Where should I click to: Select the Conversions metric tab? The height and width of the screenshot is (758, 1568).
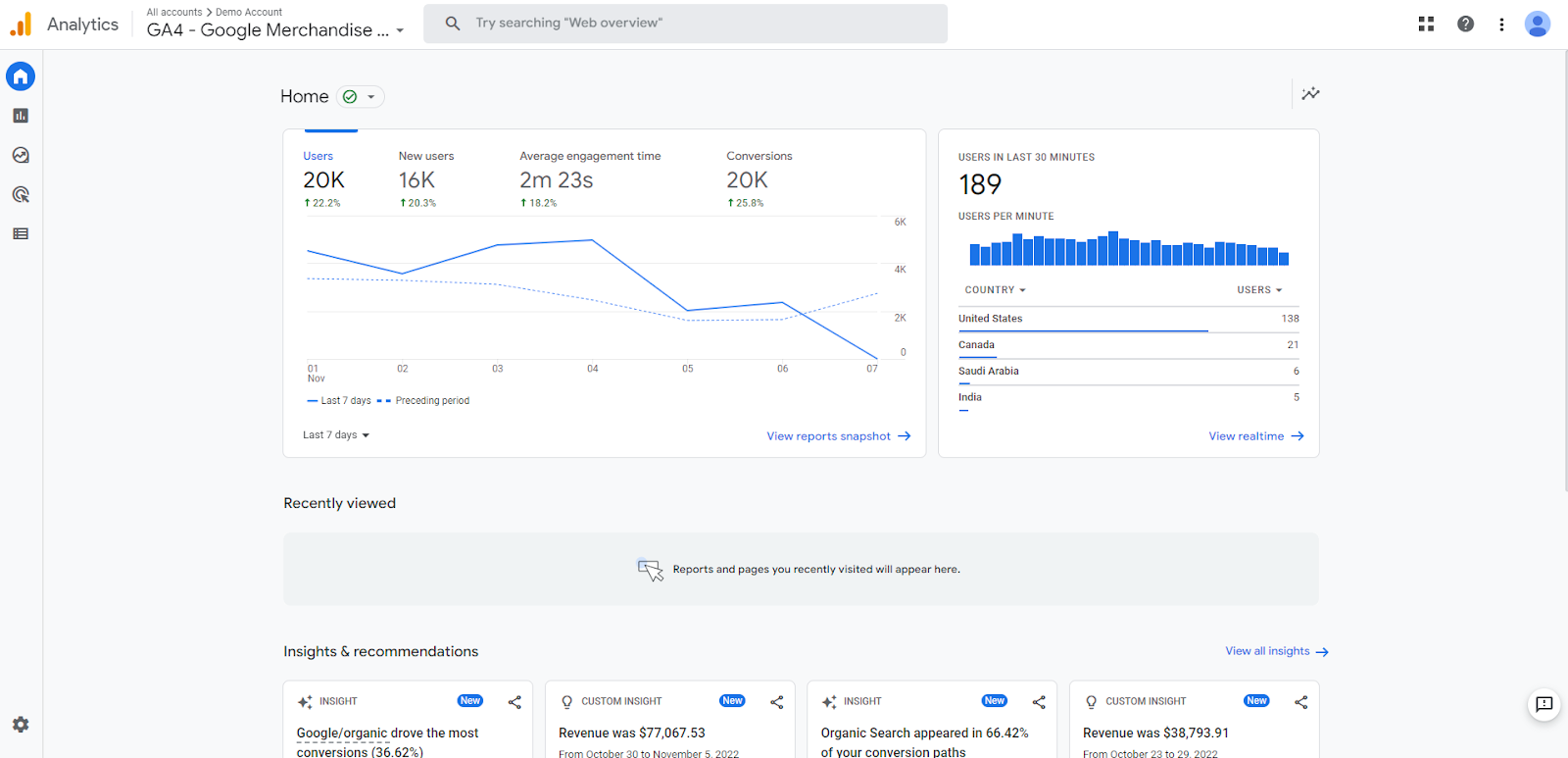pyautogui.click(x=759, y=178)
